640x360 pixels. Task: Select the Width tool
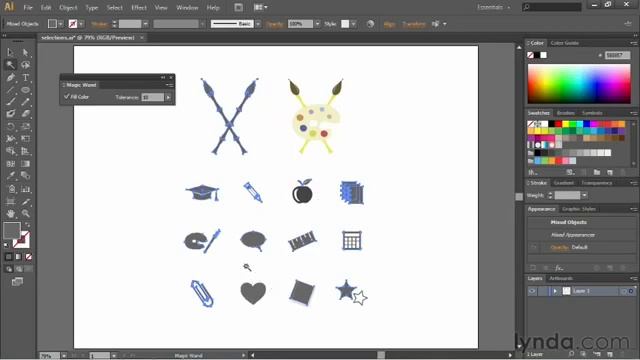coord(11,139)
